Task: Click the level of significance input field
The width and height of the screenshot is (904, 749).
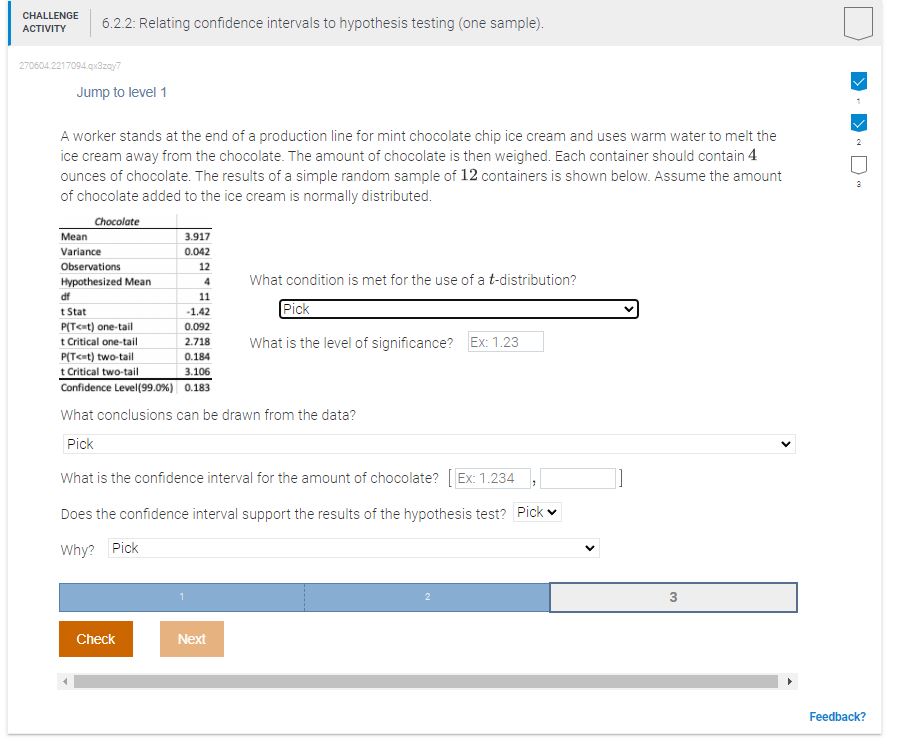Action: click(x=504, y=341)
